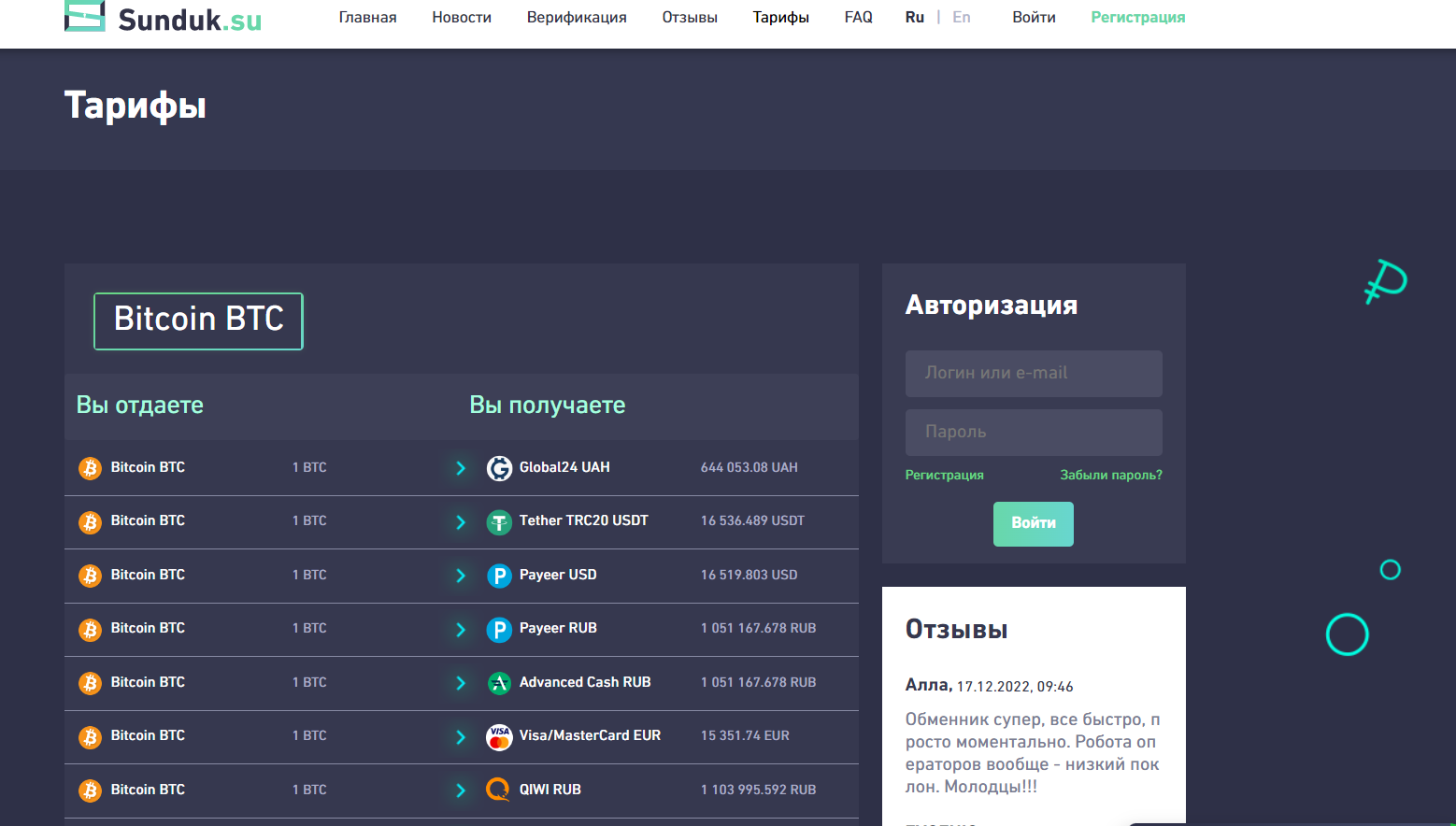Screen dimensions: 1456x826
Task: Click the 16 536.489 USDT rate
Action: tap(752, 520)
